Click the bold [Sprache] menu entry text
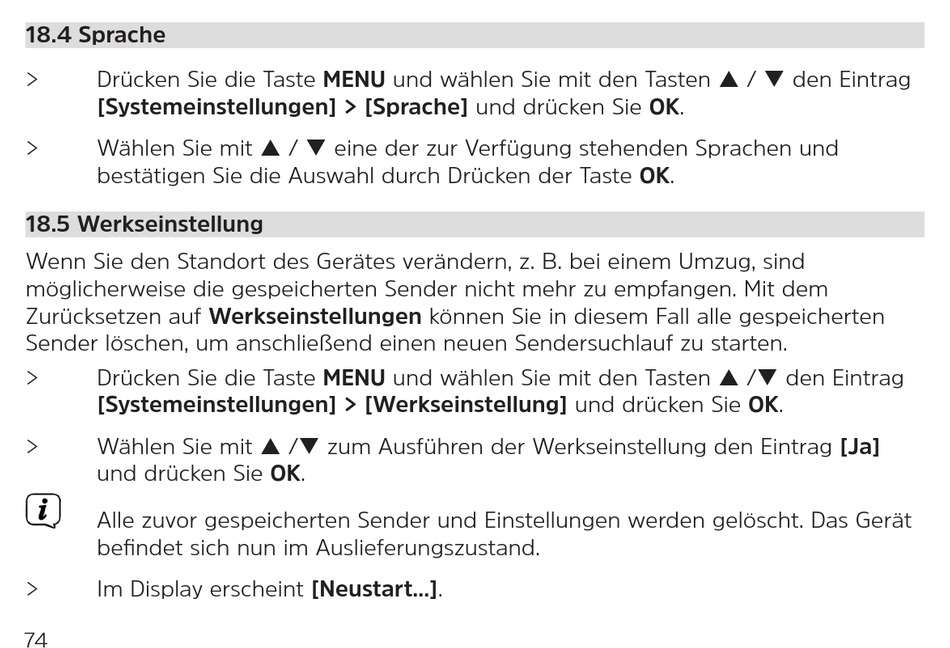 coord(416,107)
